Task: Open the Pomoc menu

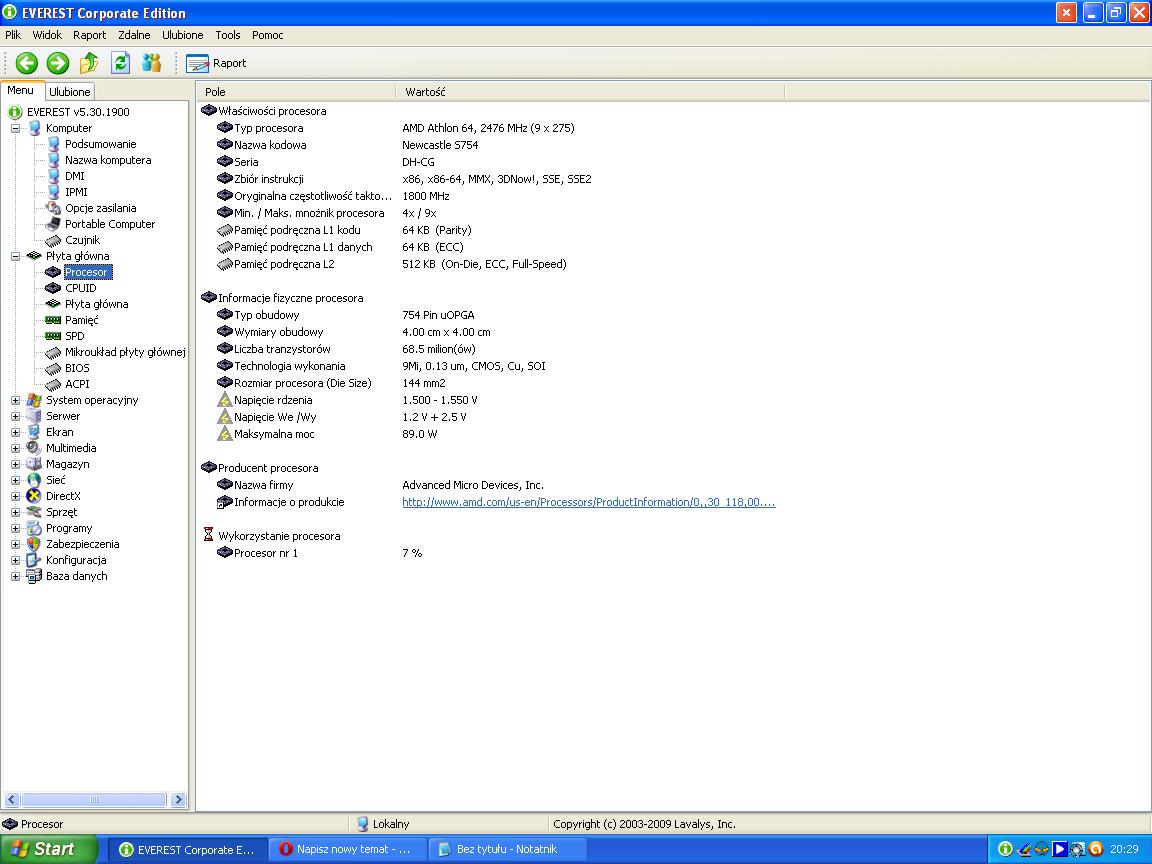Action: coord(267,35)
